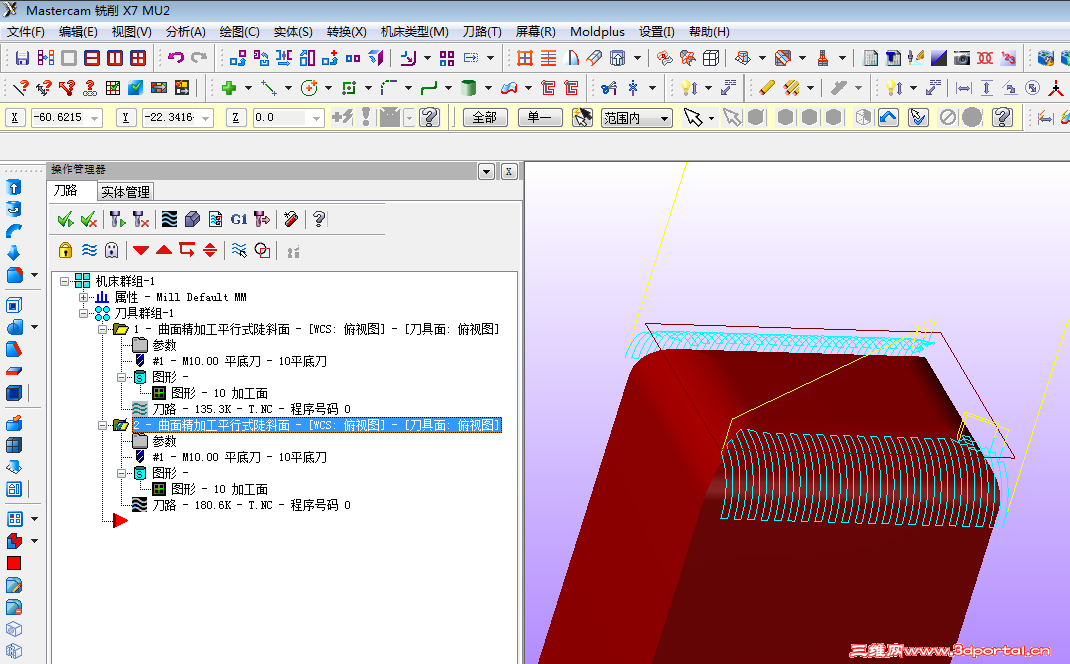Screen dimensions: 1070x664
Task: Toggle toolpath visibility of operation 2 (180.6K)
Action: (x=140, y=505)
